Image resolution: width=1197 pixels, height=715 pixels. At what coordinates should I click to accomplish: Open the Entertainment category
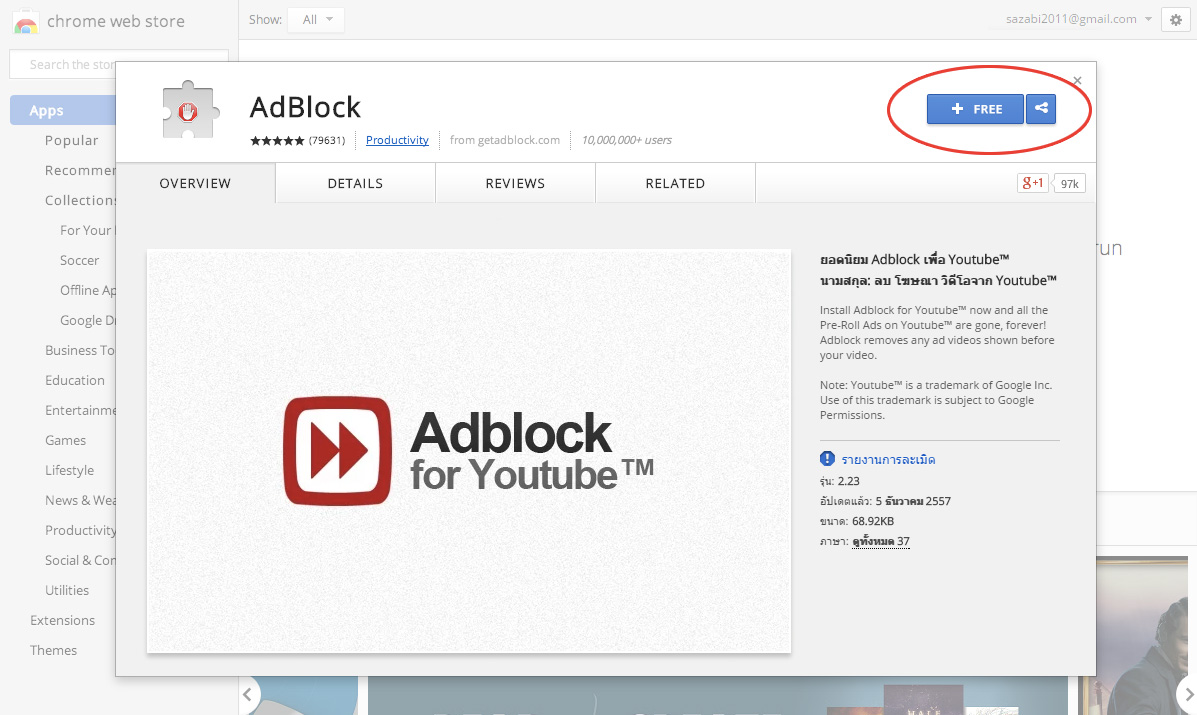pos(79,411)
